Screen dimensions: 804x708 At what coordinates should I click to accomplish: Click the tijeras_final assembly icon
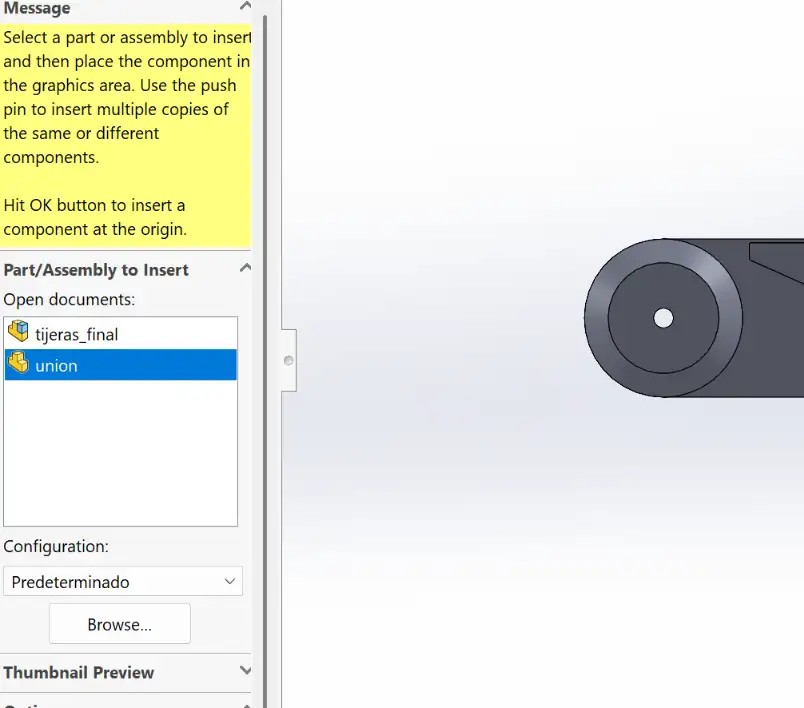[18, 331]
